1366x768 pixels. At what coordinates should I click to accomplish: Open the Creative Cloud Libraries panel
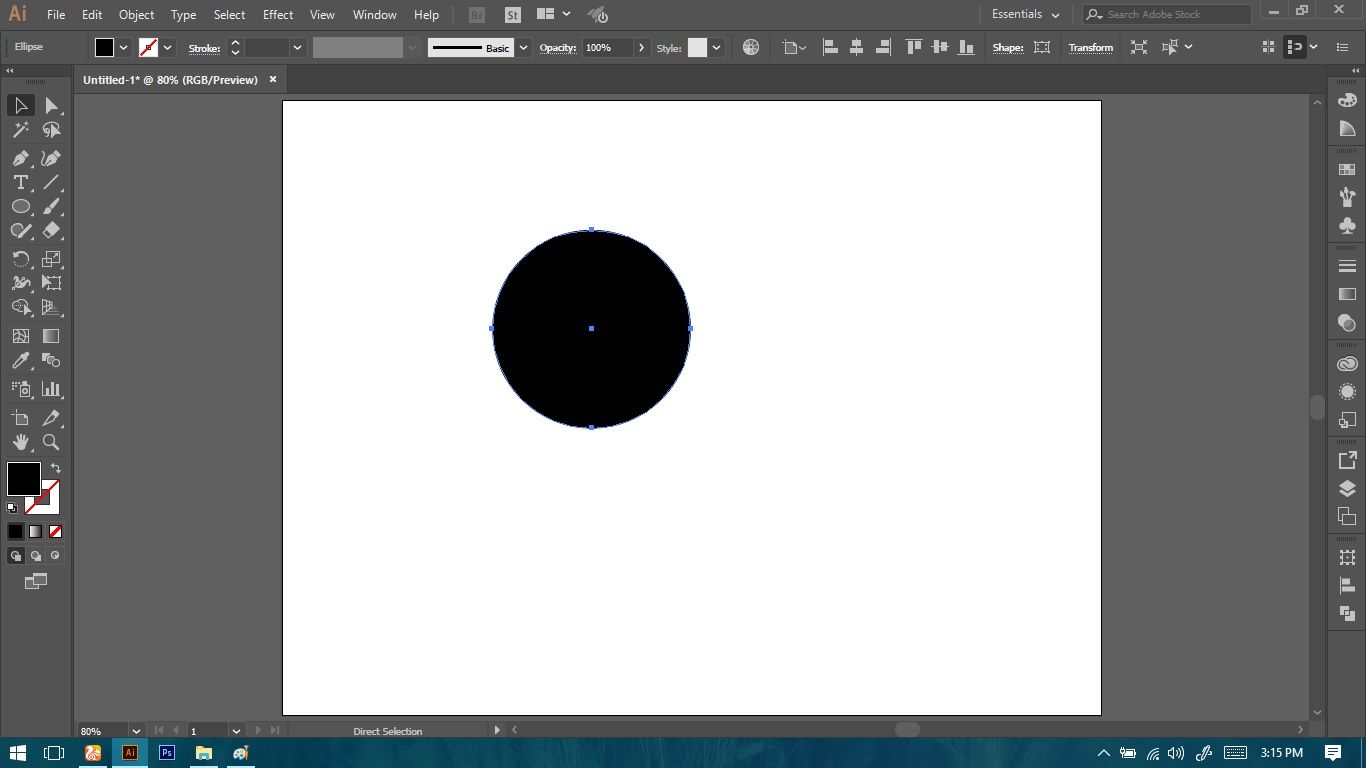click(x=1347, y=364)
